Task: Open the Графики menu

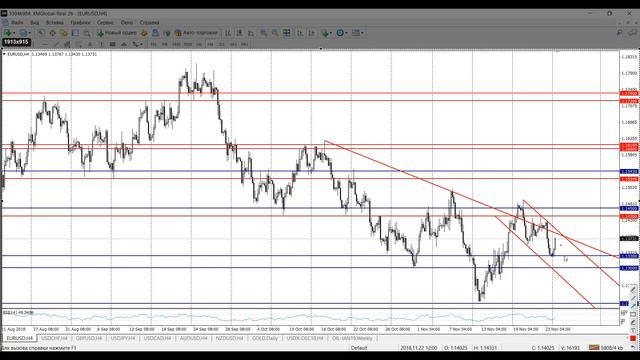Action: [x=80, y=22]
